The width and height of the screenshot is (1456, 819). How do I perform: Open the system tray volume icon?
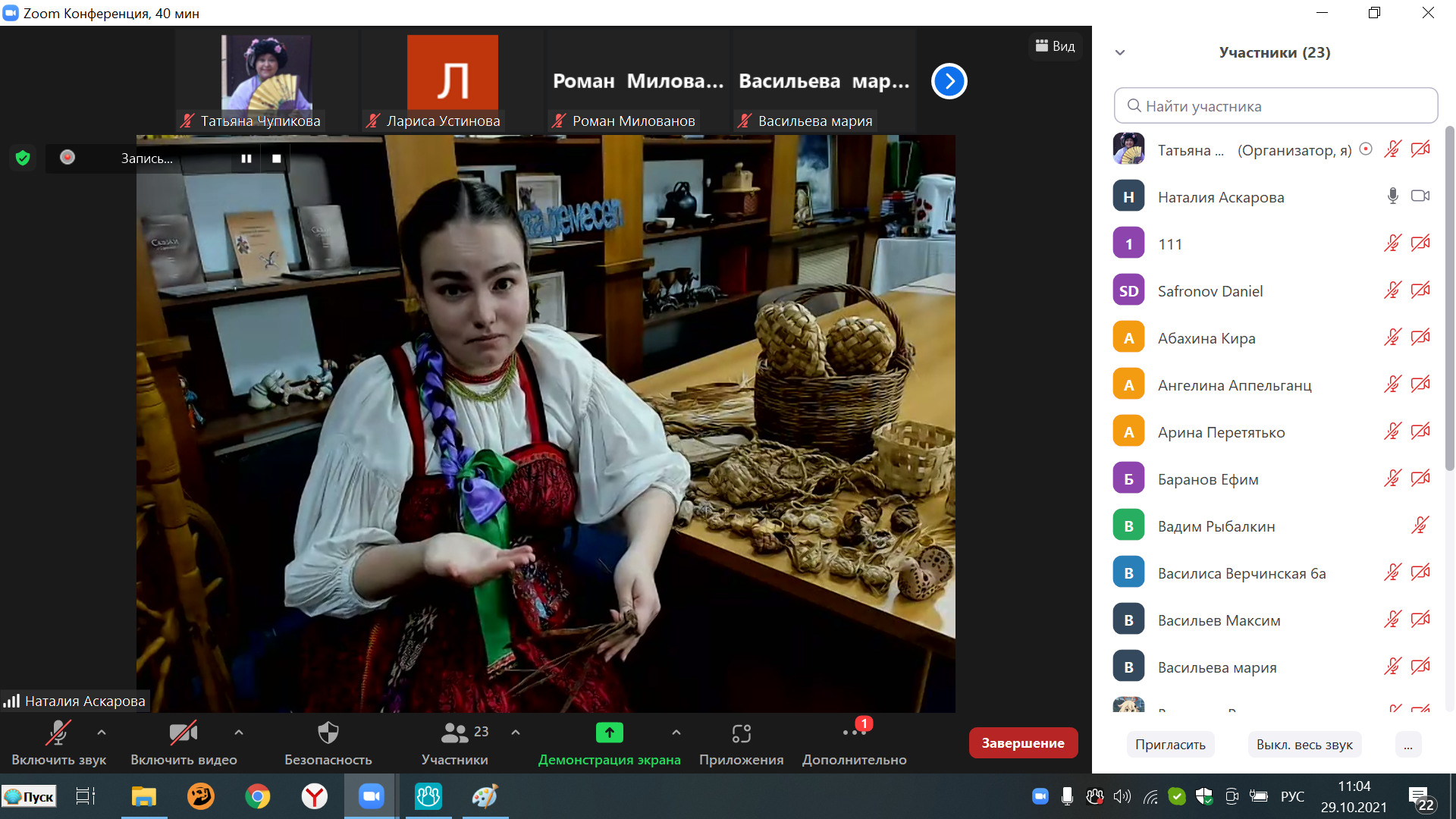[x=1122, y=796]
